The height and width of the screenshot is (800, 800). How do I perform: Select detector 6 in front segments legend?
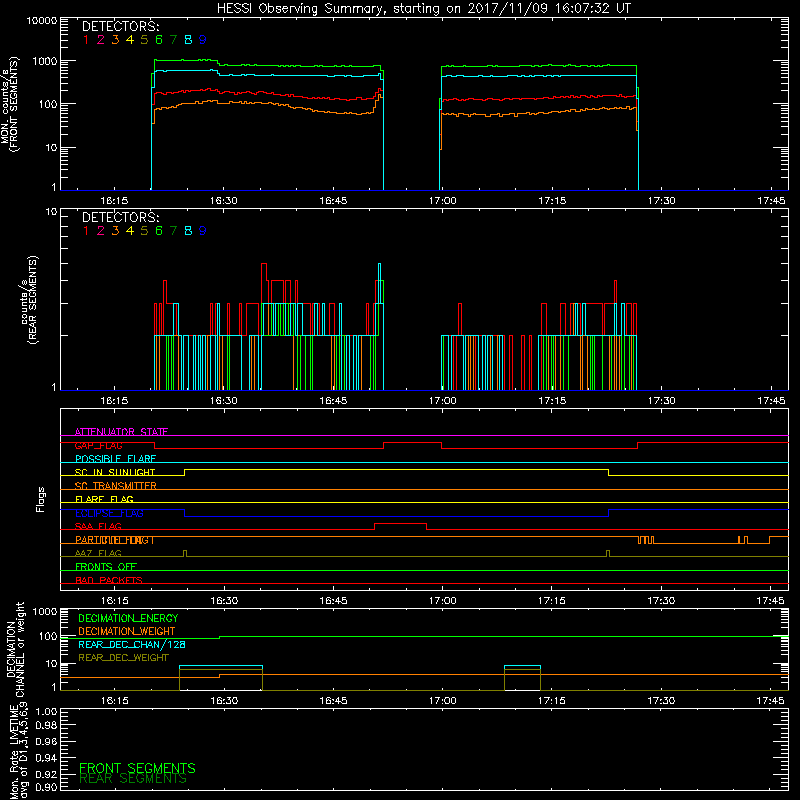click(159, 40)
